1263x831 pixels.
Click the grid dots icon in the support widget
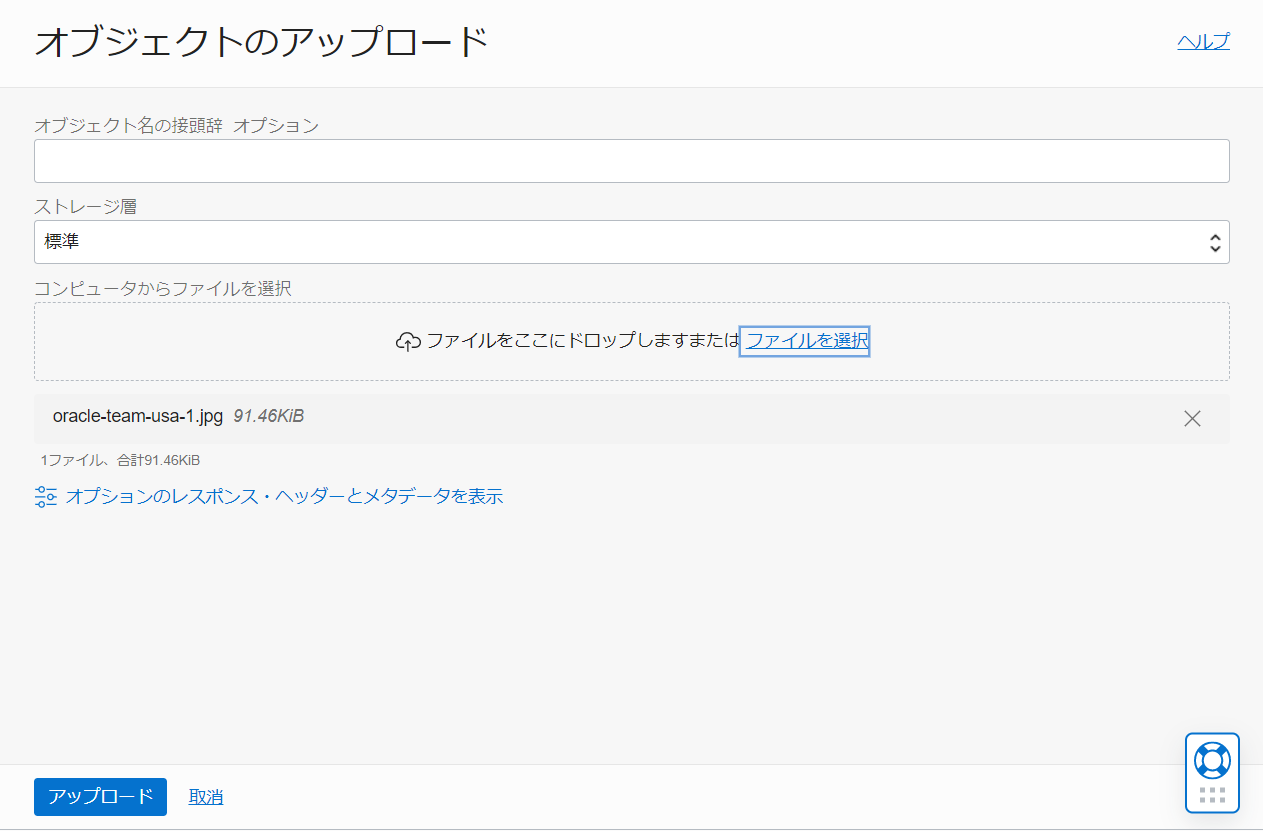[x=1212, y=795]
